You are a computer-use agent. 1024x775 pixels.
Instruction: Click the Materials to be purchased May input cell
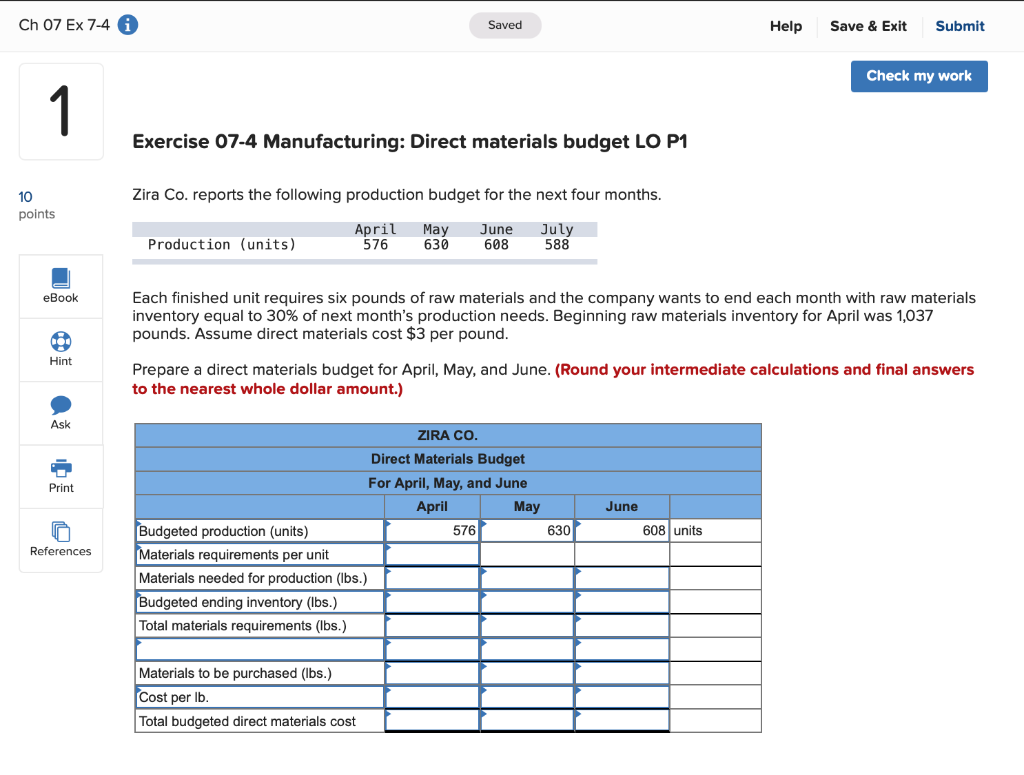(x=527, y=673)
